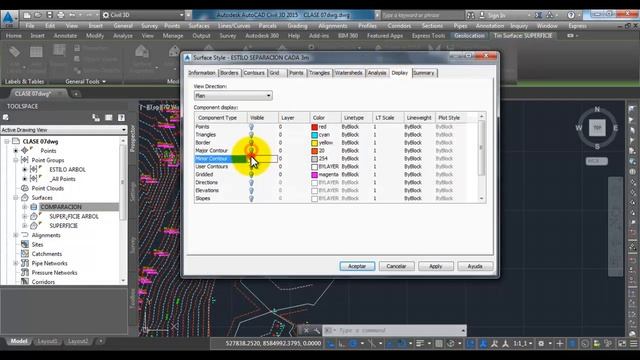Toggle visibility bulb for the Border component
The image size is (640, 360).
tap(251, 143)
